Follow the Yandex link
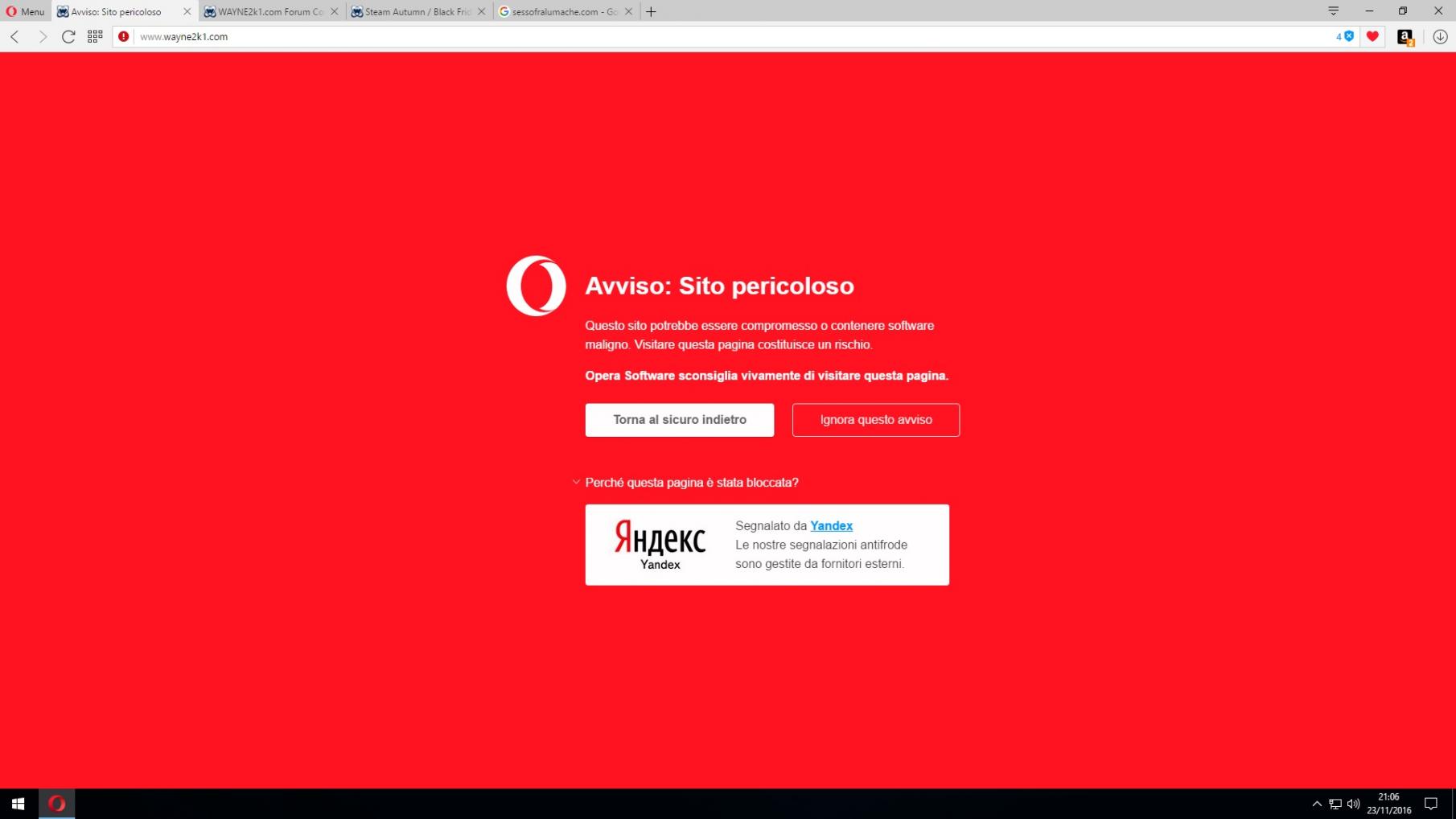 (x=831, y=526)
